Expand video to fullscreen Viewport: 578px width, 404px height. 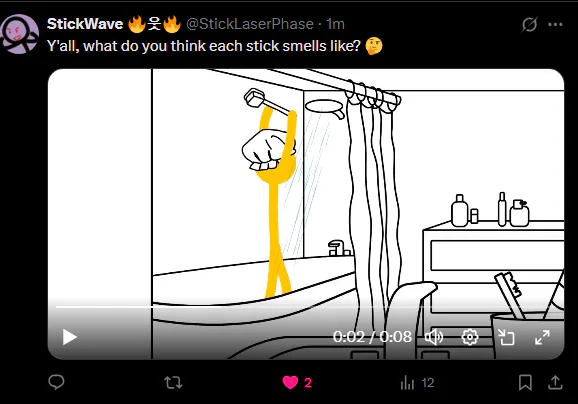542,337
